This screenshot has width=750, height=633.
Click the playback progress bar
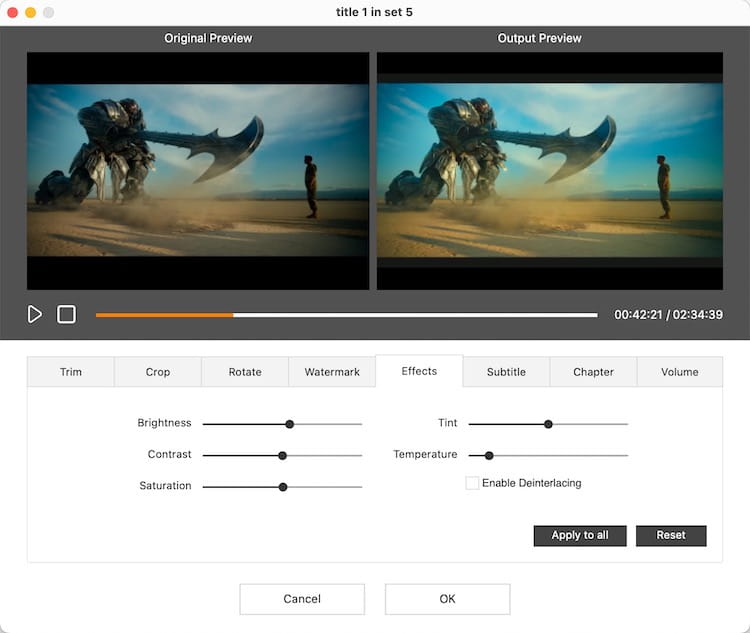[346, 315]
